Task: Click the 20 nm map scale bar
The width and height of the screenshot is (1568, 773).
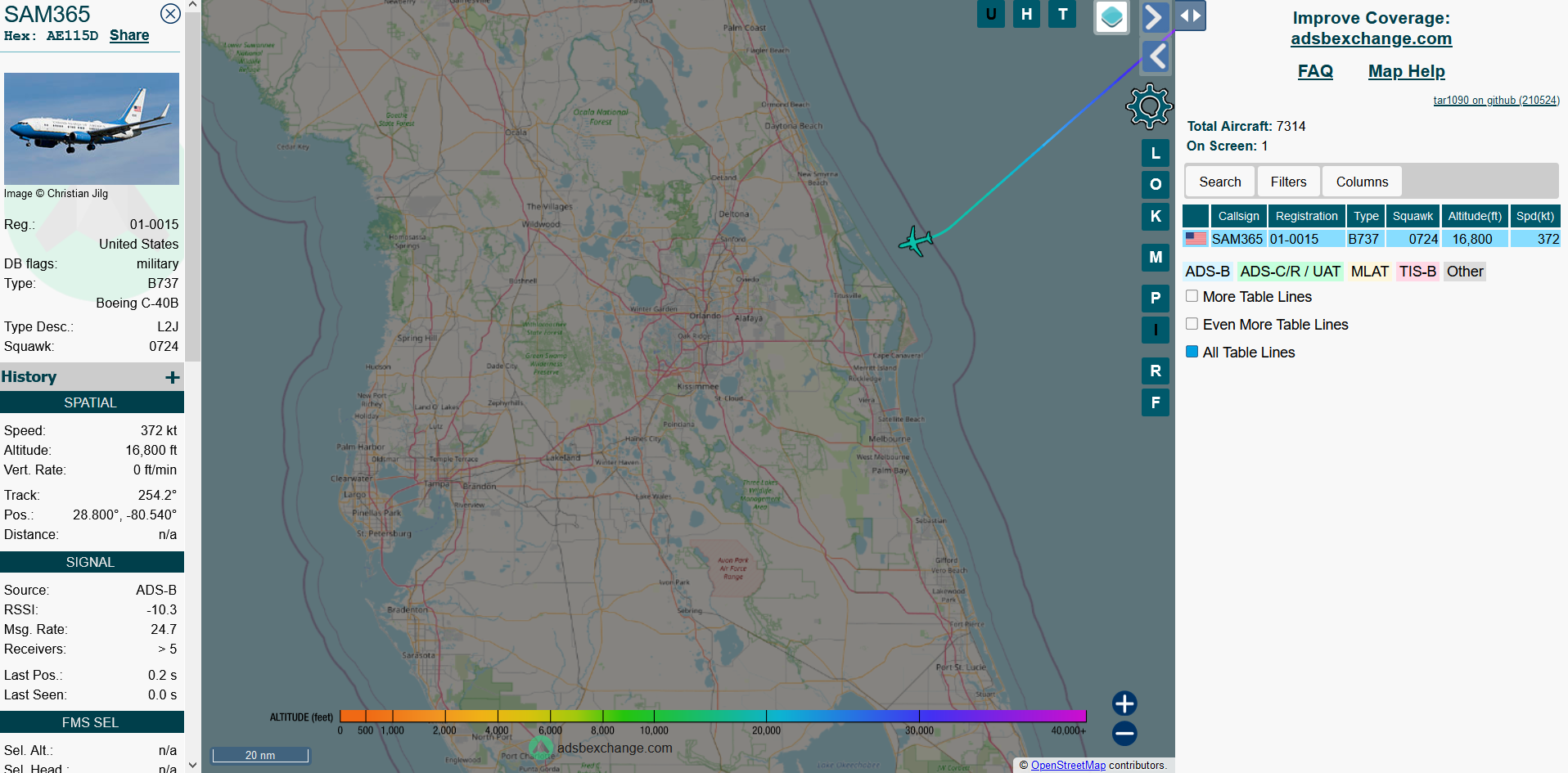Action: (260, 755)
